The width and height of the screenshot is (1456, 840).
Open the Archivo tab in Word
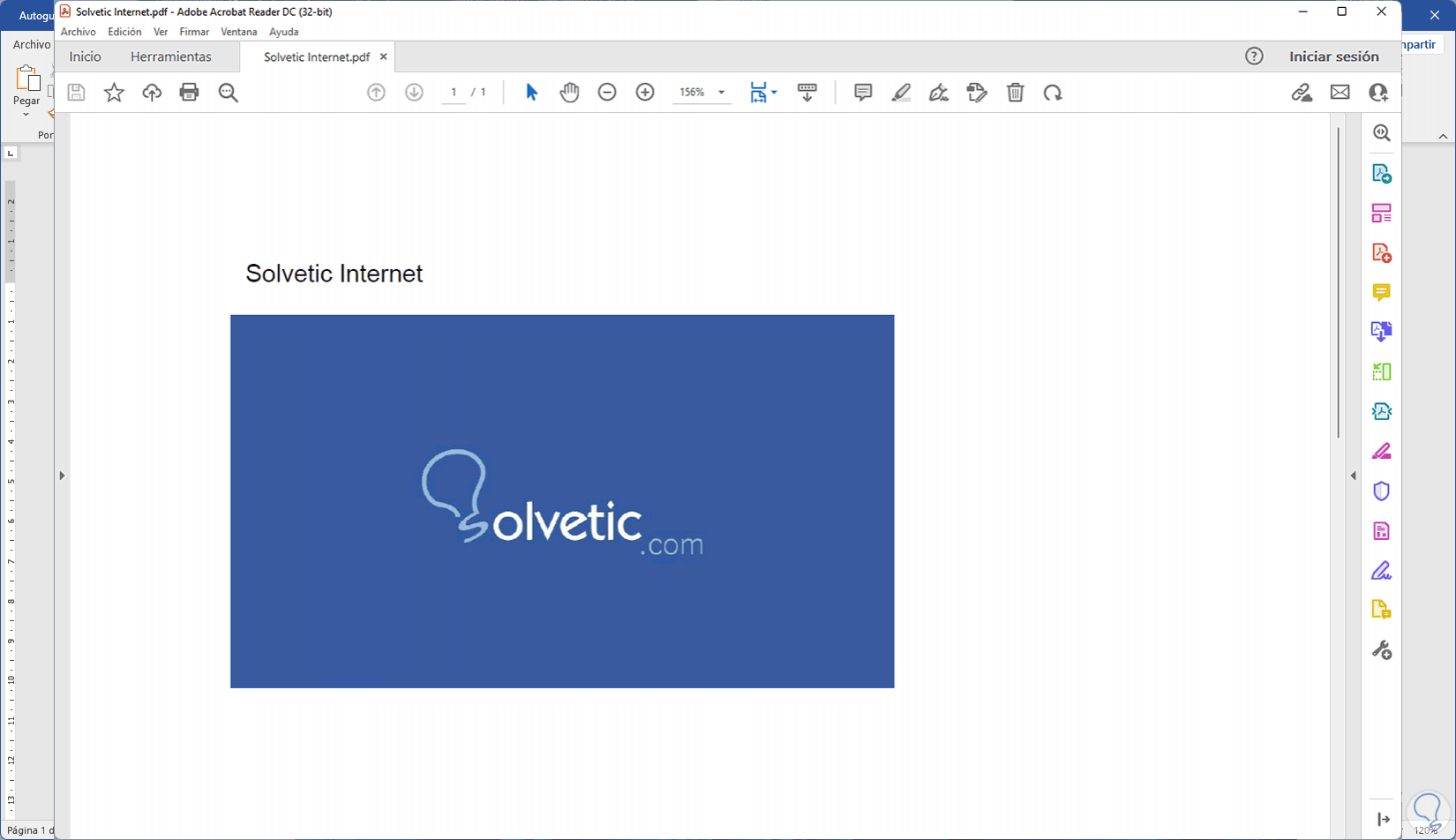click(32, 44)
